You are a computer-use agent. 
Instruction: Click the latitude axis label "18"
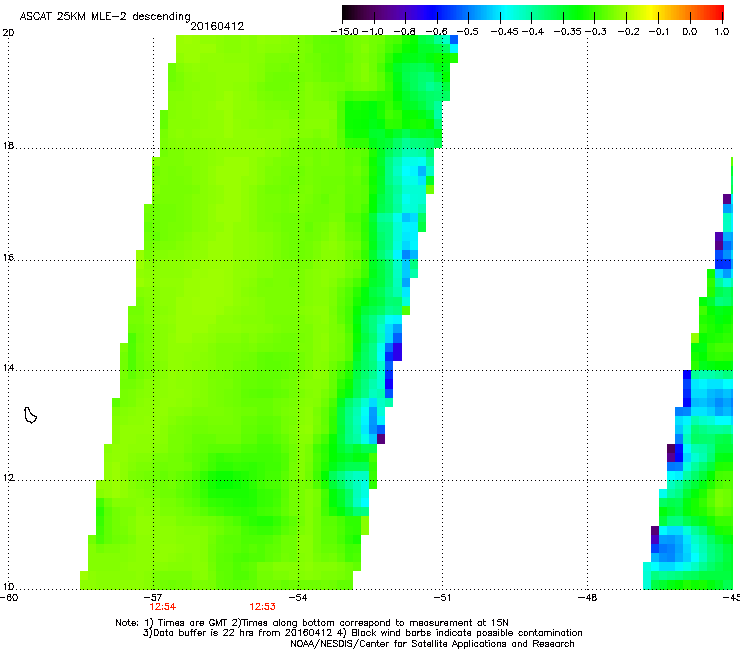click(8, 146)
